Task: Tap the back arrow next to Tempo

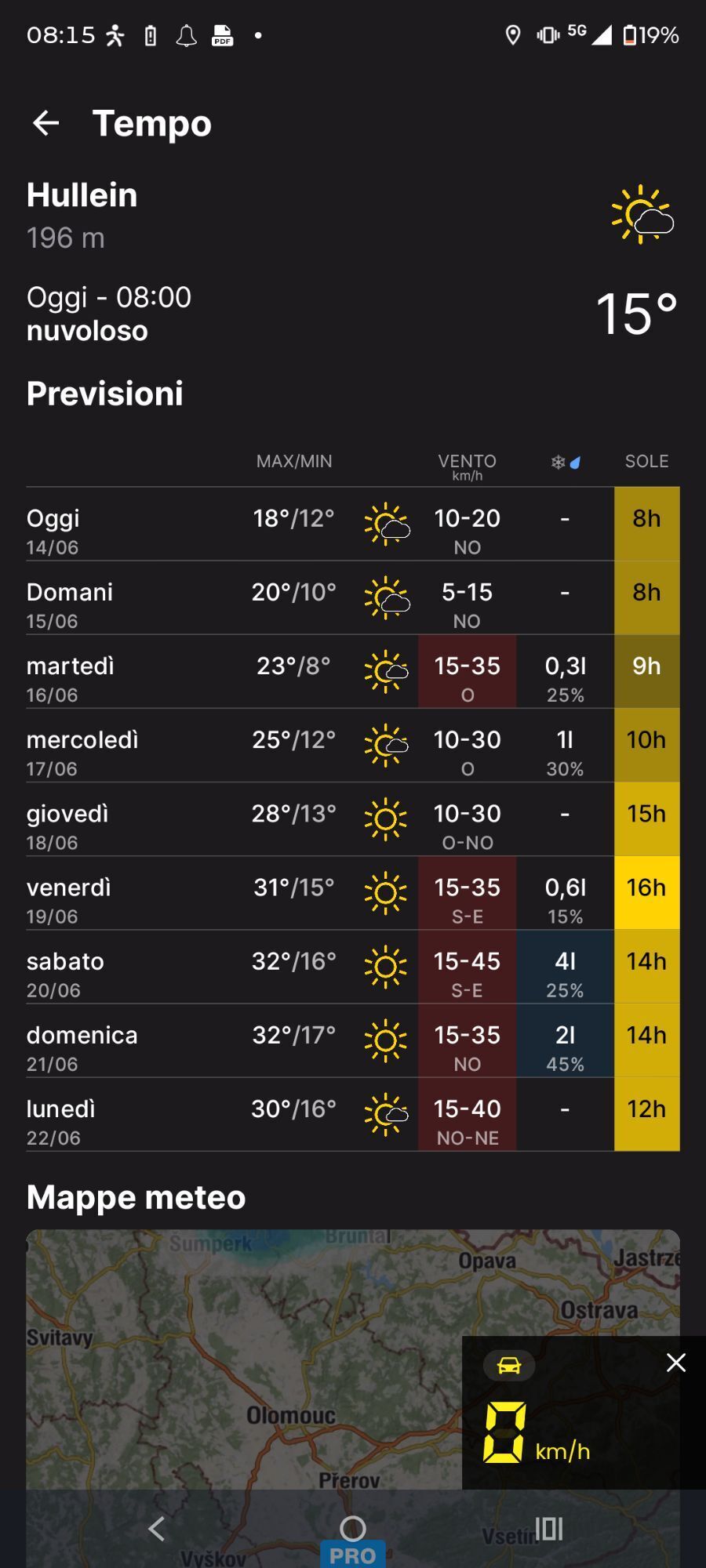Action: [45, 123]
